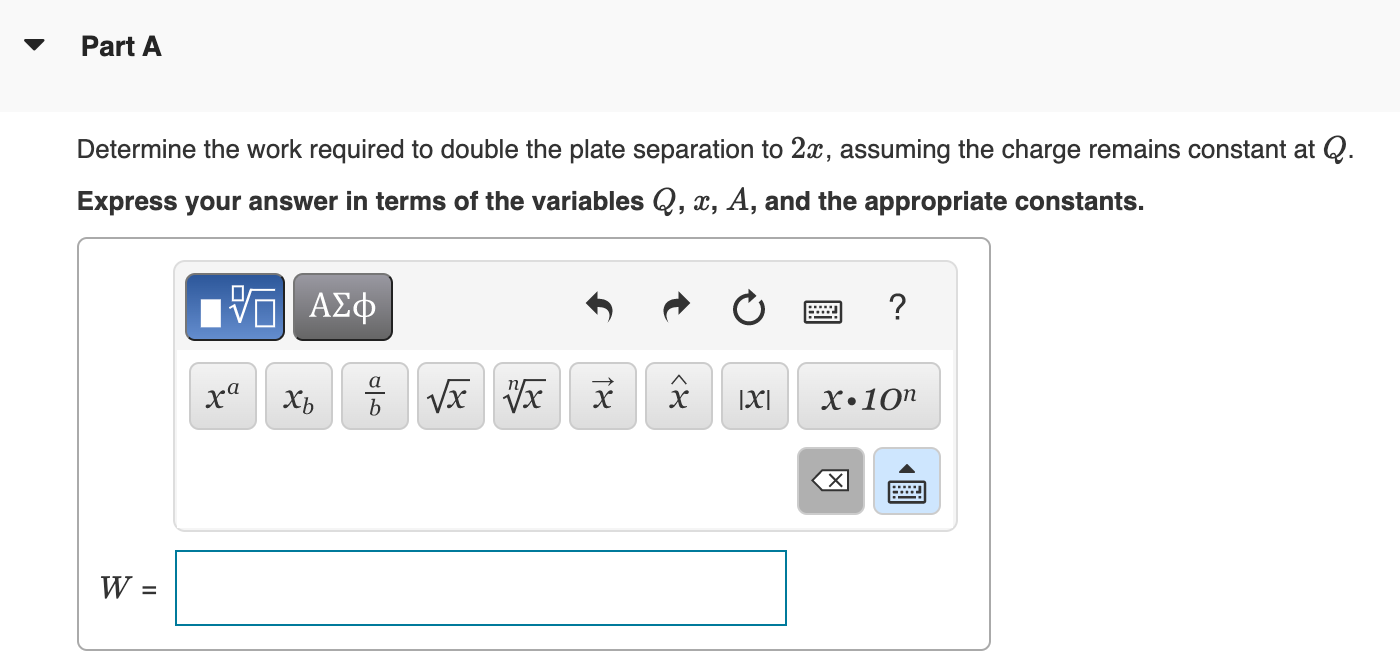Toggle the on-screen keyboard panel
1400x666 pixels.
point(907,481)
